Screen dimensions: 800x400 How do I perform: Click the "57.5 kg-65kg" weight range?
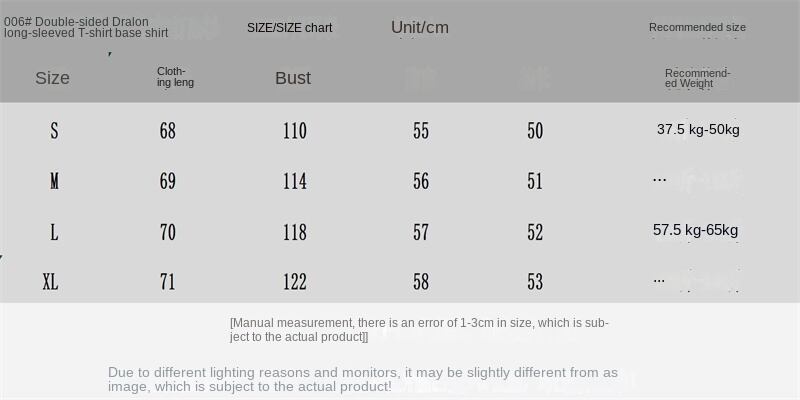click(x=695, y=230)
